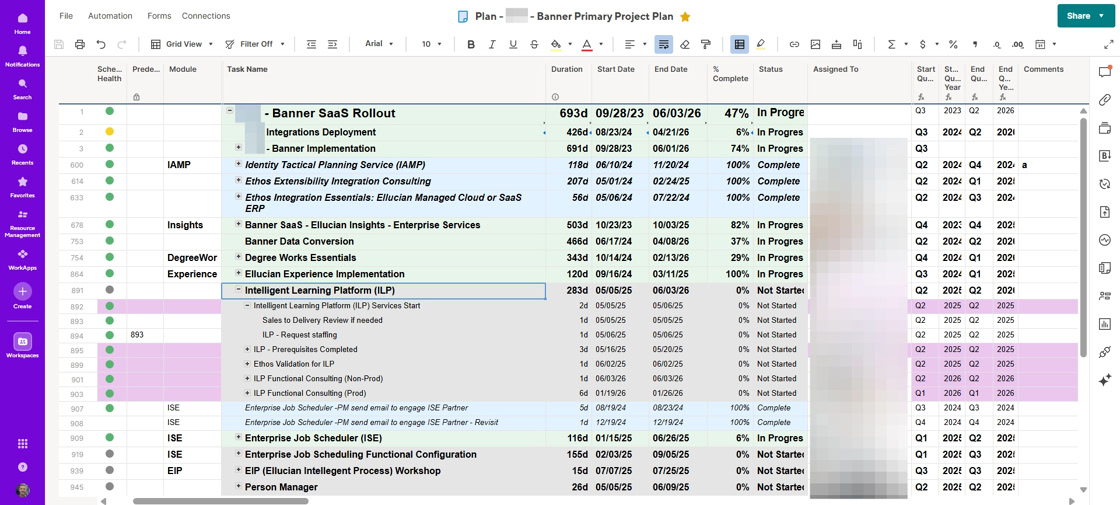Open the Activity log icon
Viewport: 1120px width, 505px height.
click(1105, 239)
